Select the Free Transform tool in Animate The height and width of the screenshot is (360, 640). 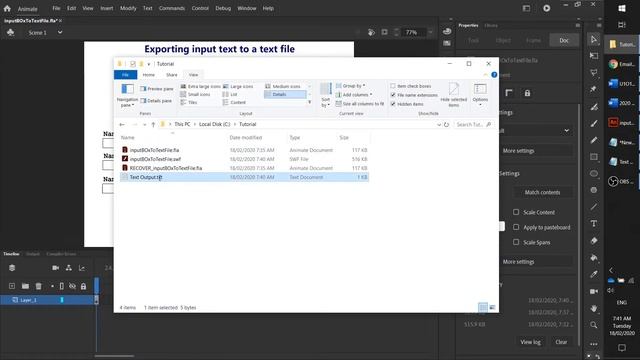pos(594,56)
